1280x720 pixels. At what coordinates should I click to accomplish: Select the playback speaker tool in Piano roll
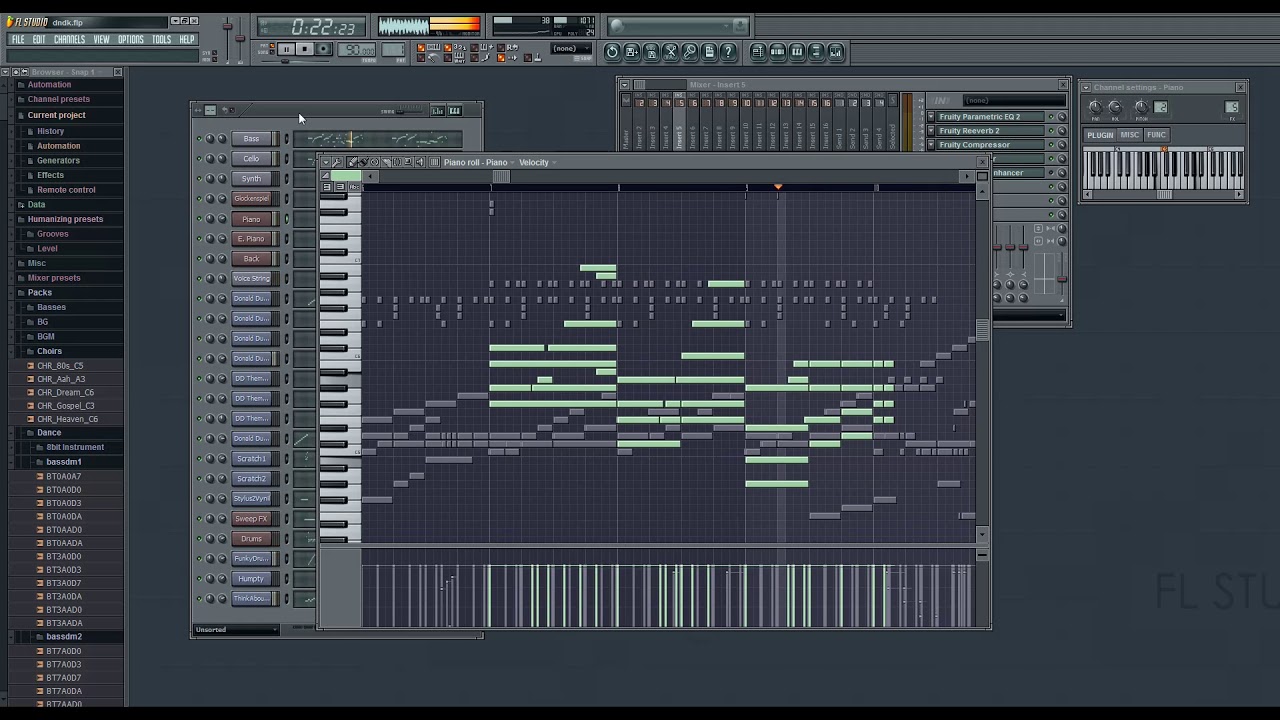(x=419, y=162)
